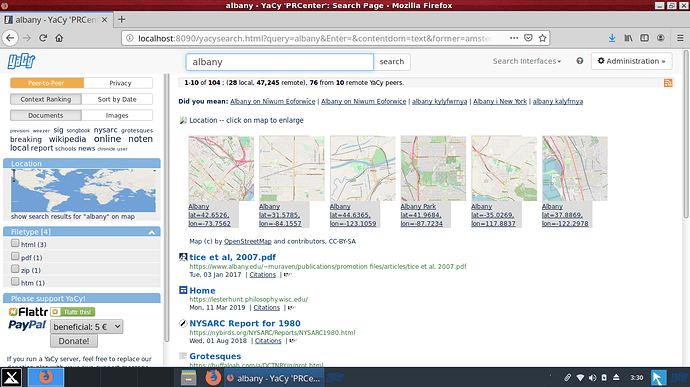
Task: Open a new browser tab
Action: (121, 19)
